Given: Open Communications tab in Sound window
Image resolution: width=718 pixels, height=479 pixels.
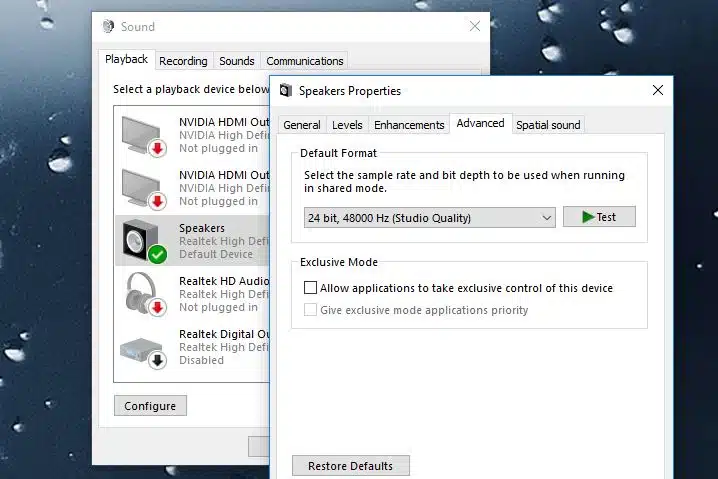Looking at the screenshot, I should [x=305, y=61].
